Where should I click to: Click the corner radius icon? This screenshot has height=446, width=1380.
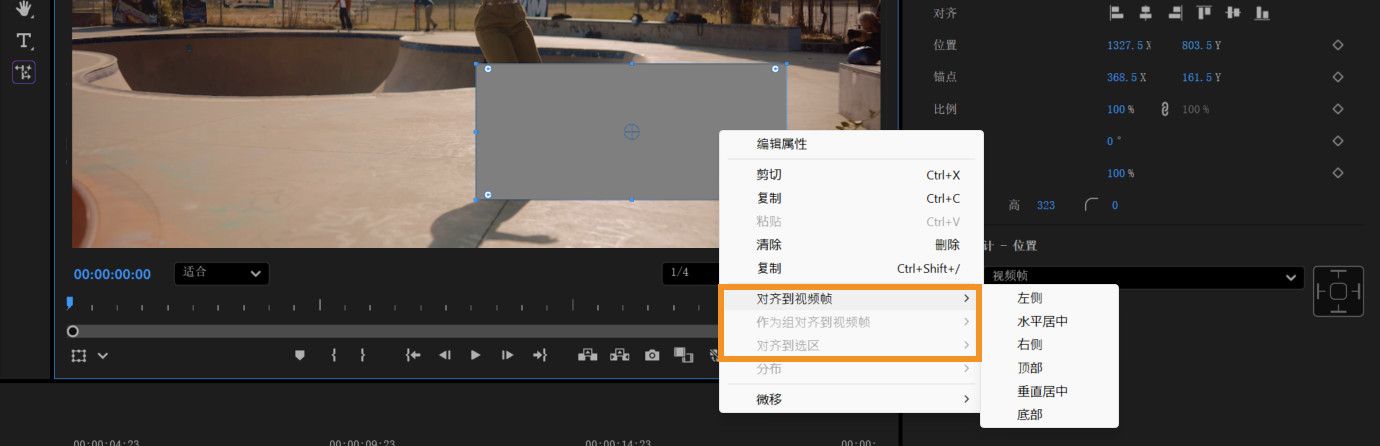click(x=1091, y=205)
